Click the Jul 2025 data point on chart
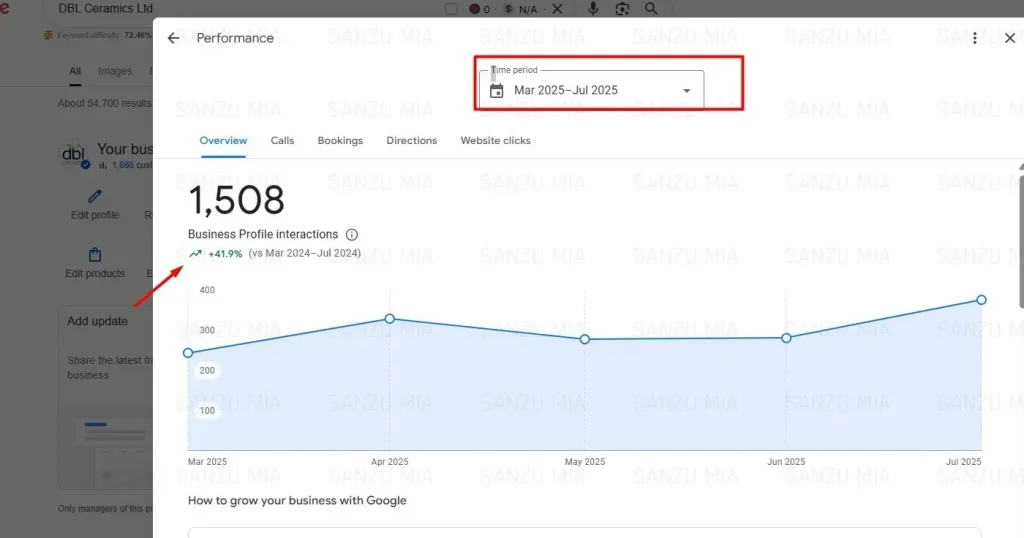 981,300
